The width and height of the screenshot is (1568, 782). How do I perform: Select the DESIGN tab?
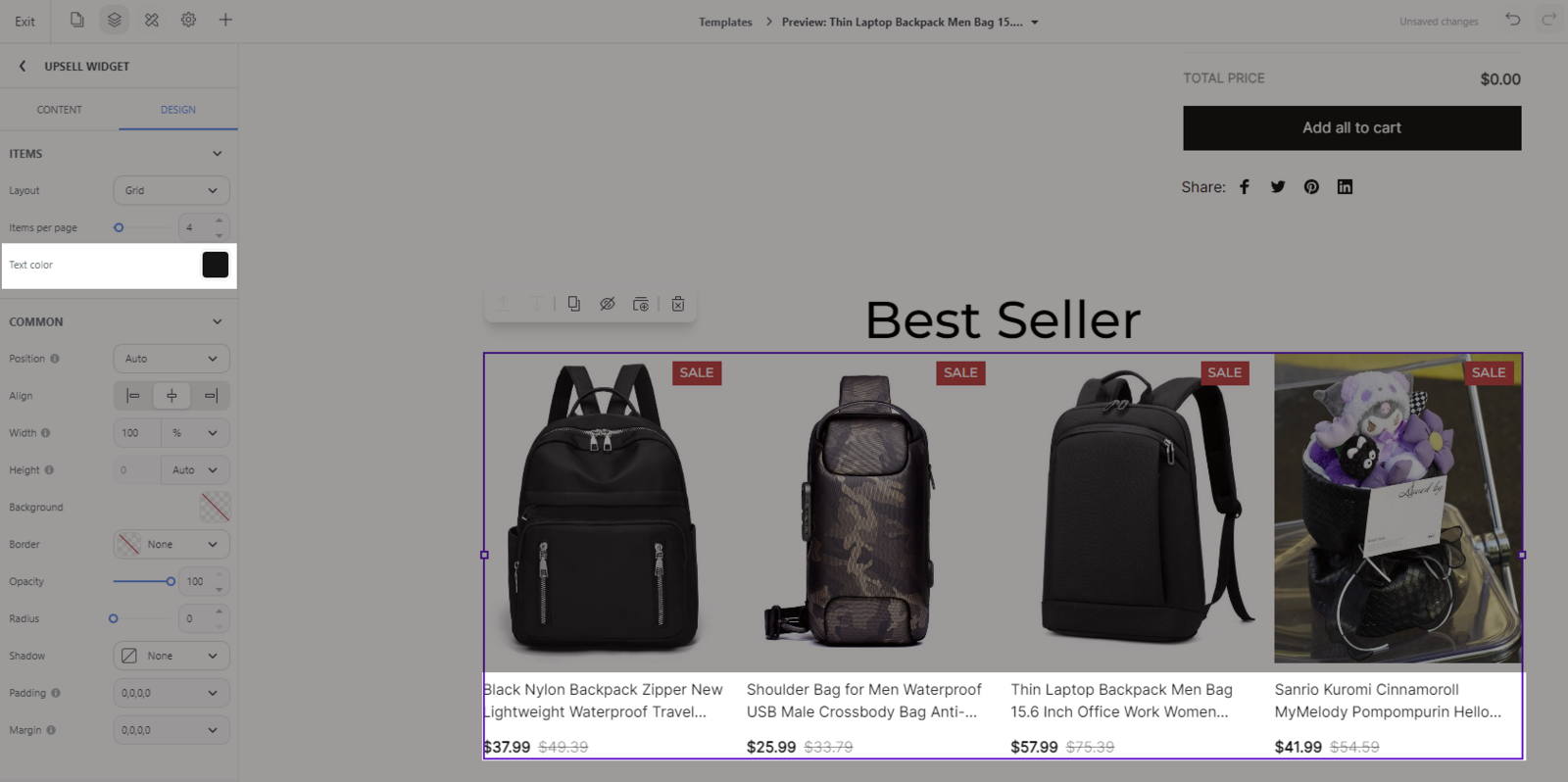tap(178, 110)
